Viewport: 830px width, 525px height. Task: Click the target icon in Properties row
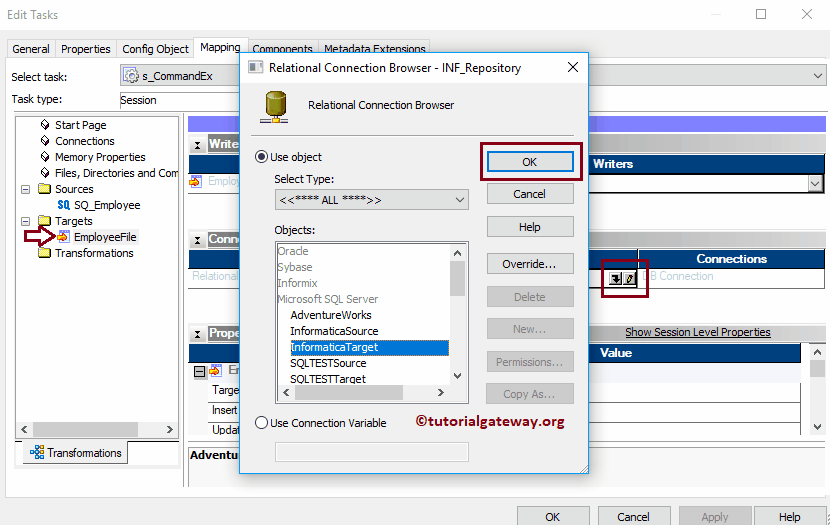coord(215,370)
